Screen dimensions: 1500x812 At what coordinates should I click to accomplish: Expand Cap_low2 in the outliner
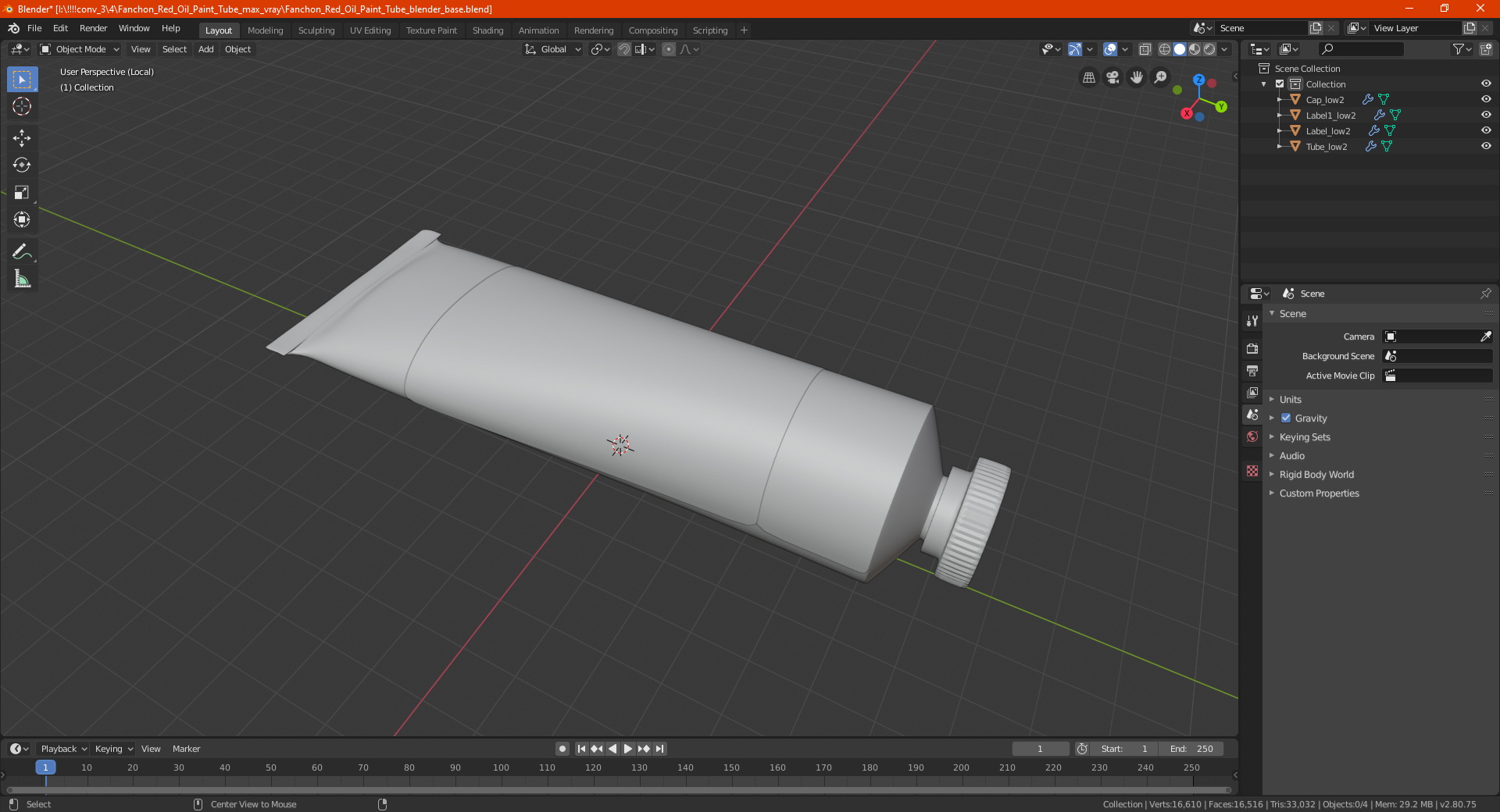1280,99
